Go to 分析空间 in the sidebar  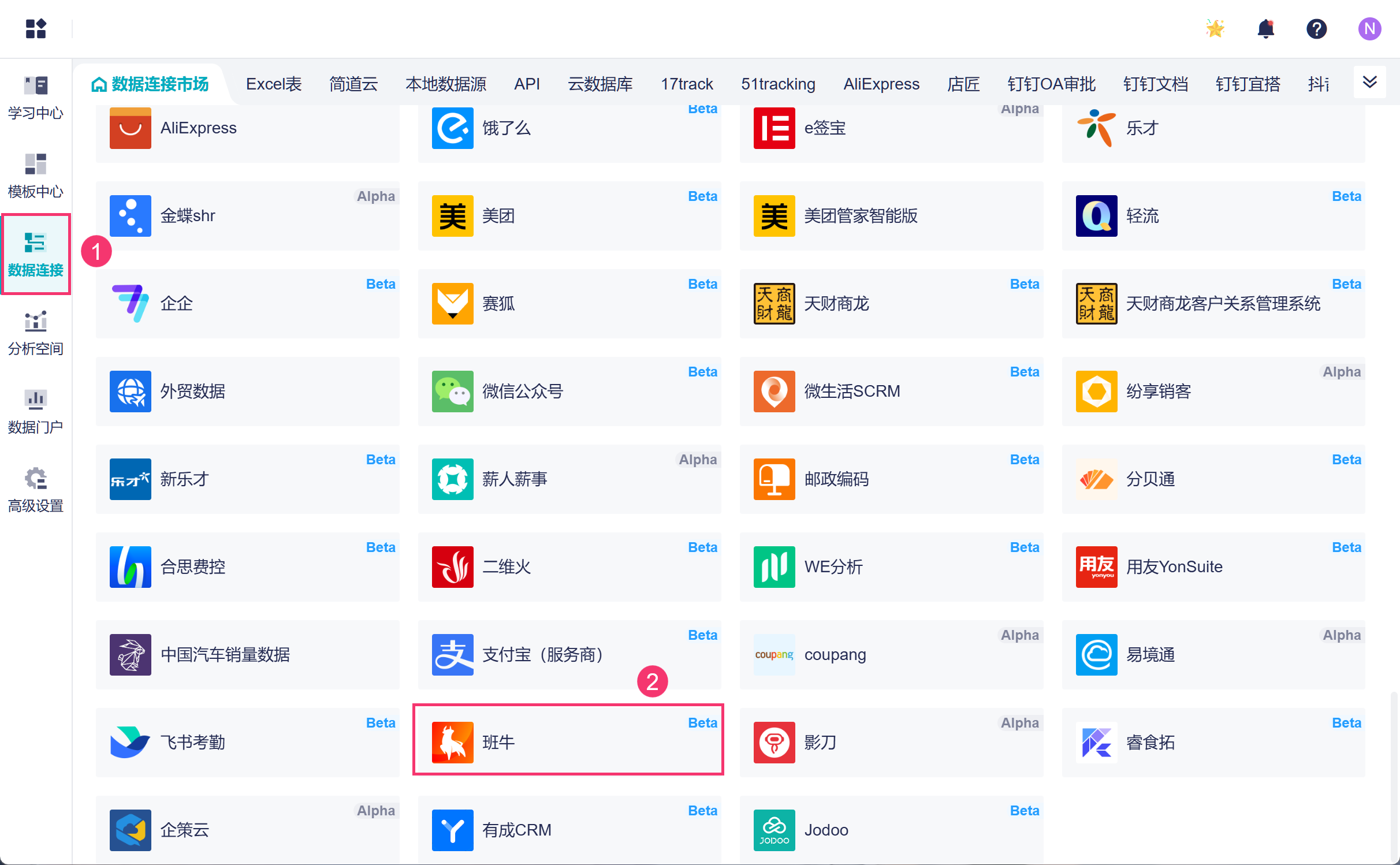(x=36, y=332)
